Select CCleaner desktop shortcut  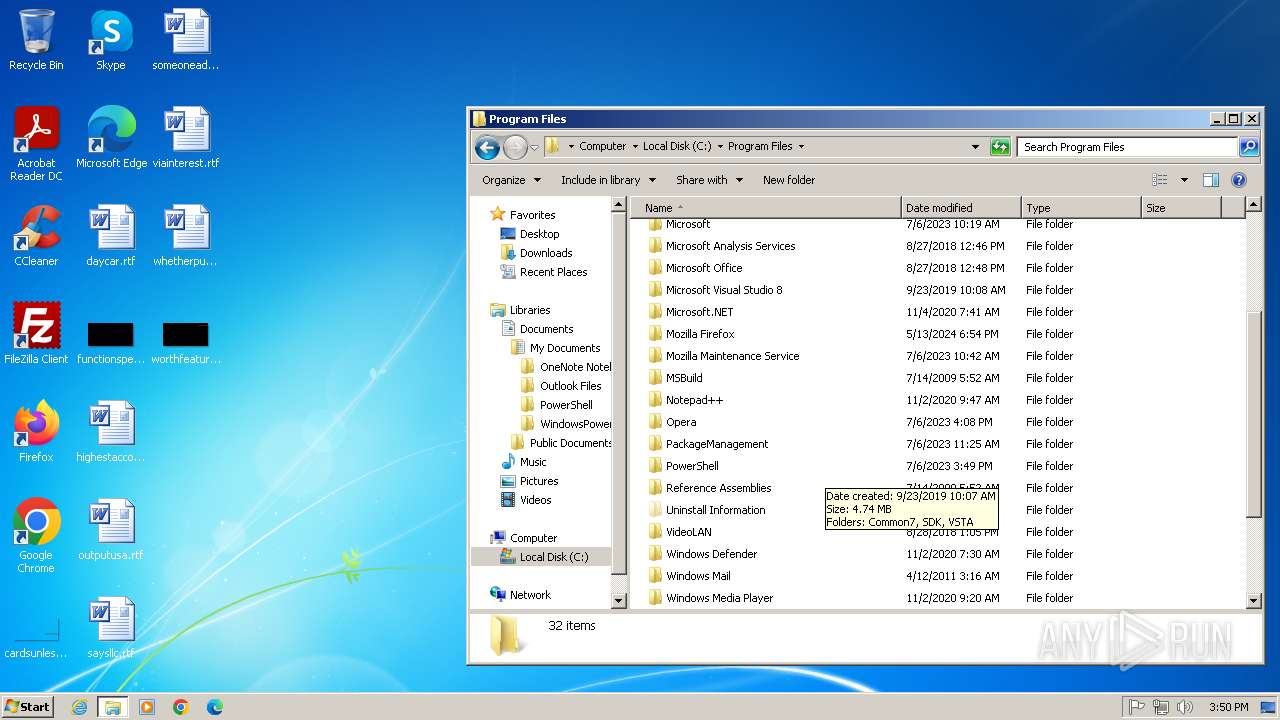point(36,236)
